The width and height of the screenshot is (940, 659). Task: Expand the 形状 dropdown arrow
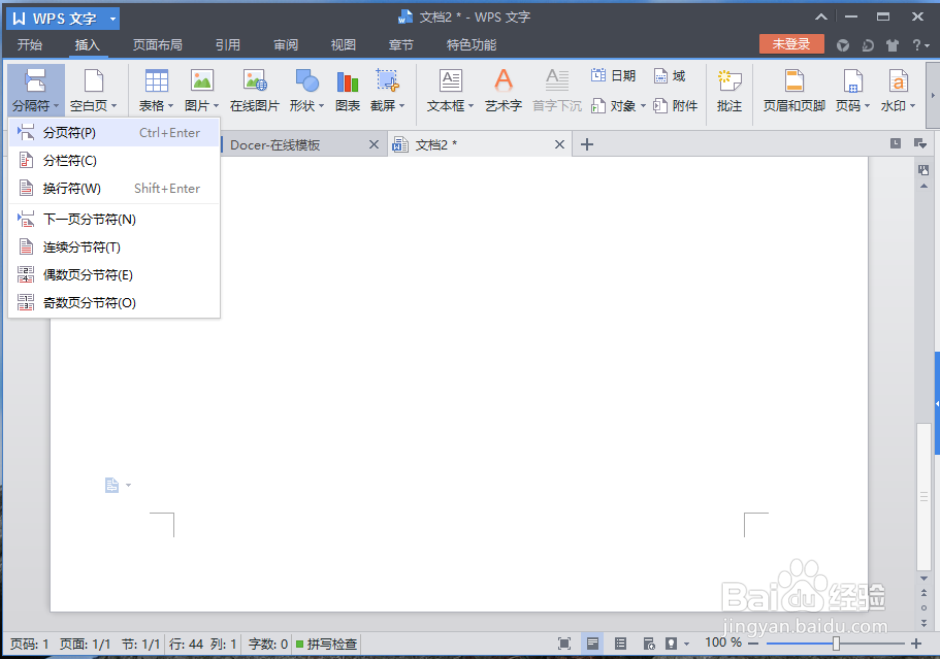(321, 106)
